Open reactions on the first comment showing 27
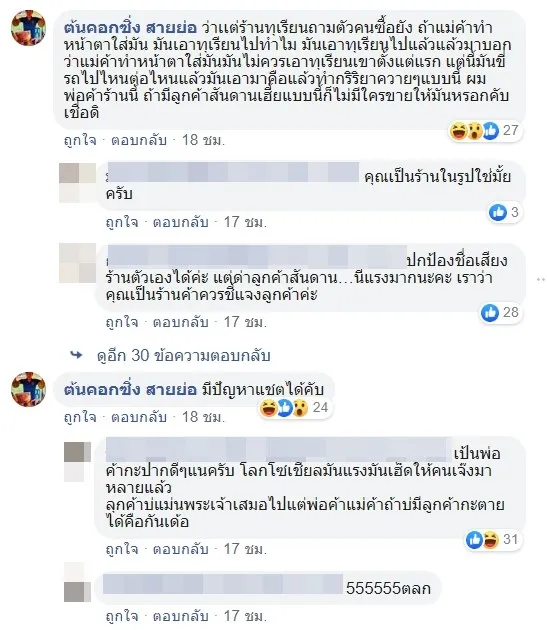Viewport: 547px width, 630px height. (x=485, y=131)
